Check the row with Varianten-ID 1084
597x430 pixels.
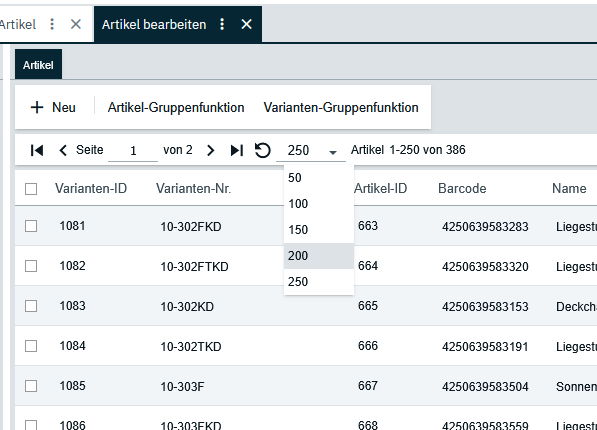[x=31, y=346]
